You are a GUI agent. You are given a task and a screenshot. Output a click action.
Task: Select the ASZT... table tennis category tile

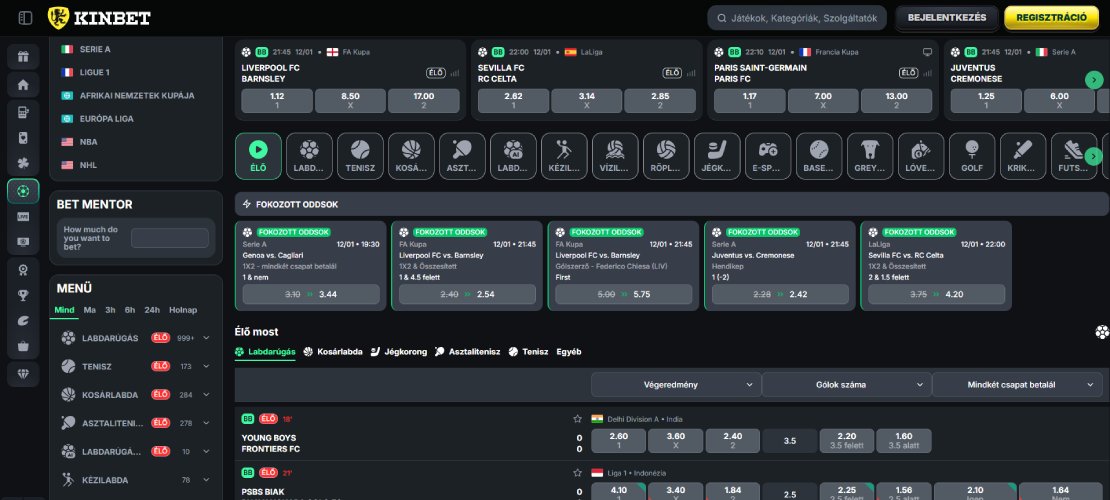[x=462, y=156]
